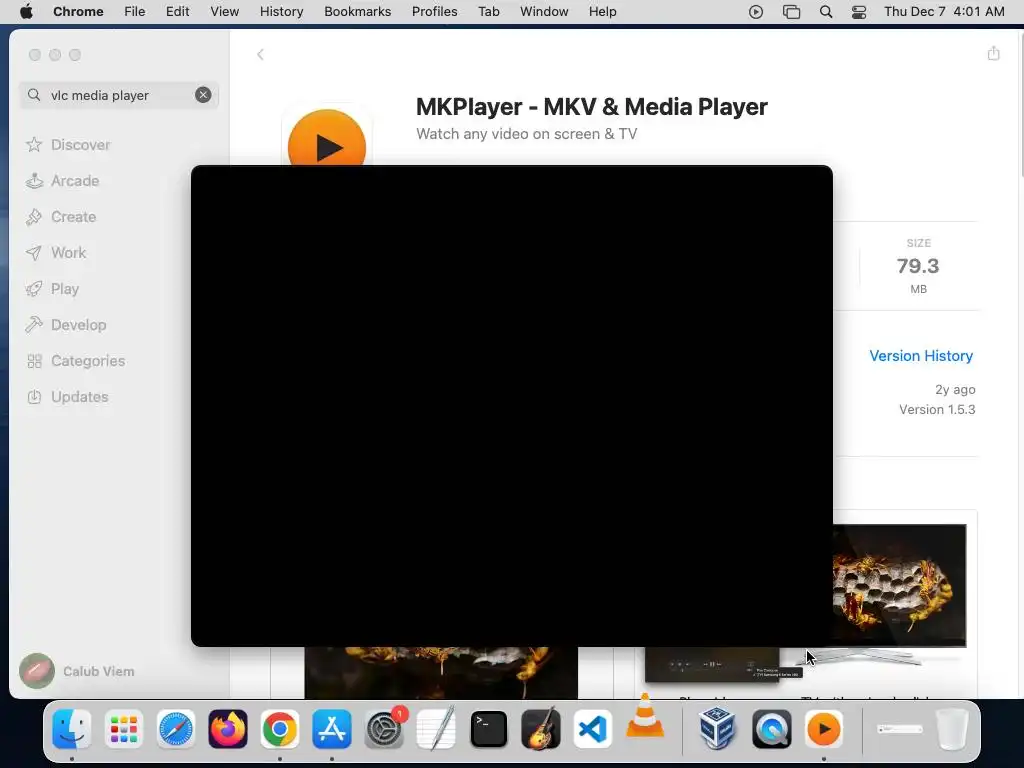This screenshot has width=1024, height=768.
Task: Open the Apple menu
Action: [x=26, y=12]
